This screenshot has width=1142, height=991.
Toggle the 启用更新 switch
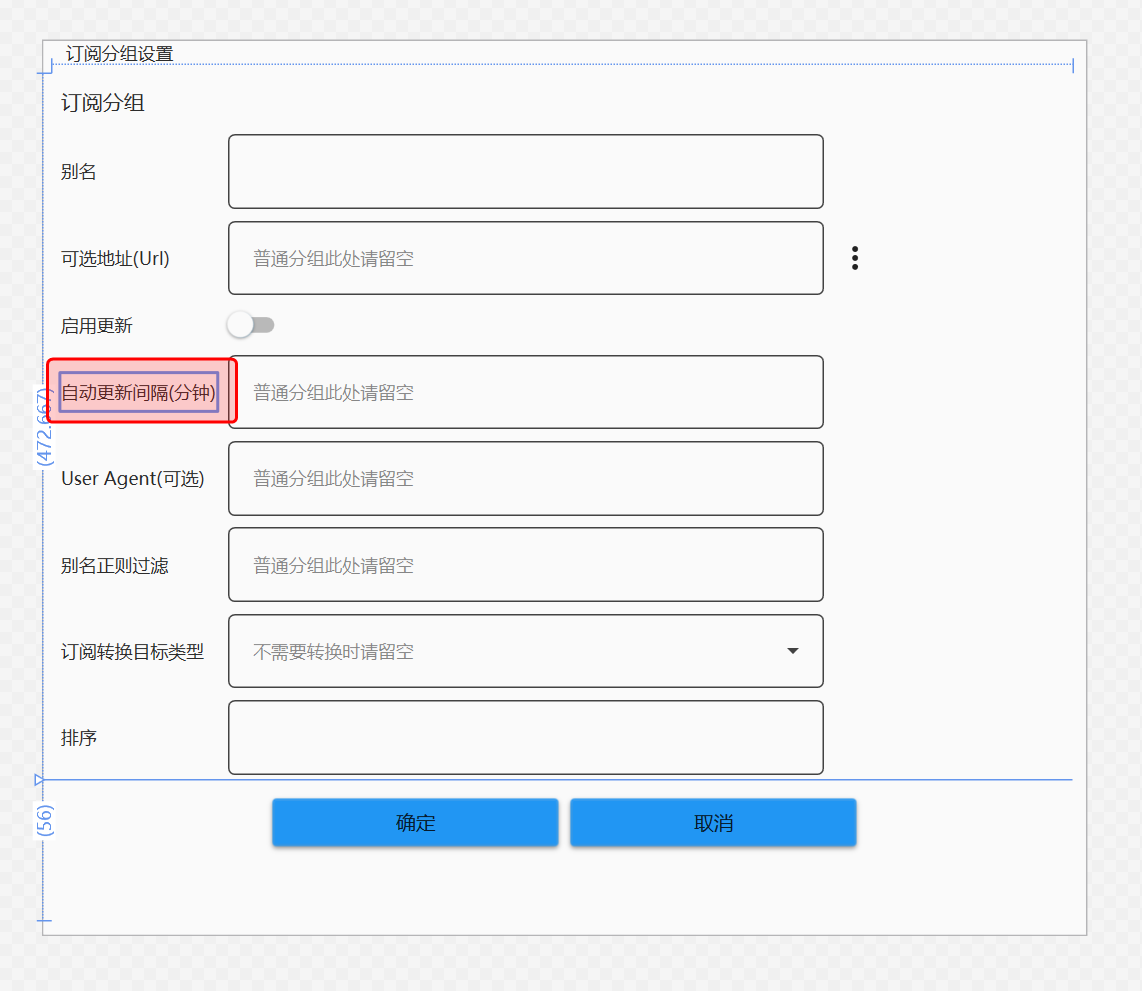click(x=250, y=325)
